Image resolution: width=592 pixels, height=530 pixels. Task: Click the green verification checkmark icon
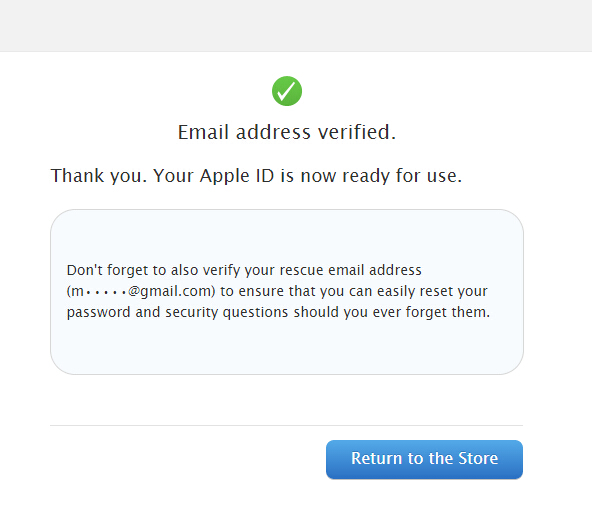[287, 91]
